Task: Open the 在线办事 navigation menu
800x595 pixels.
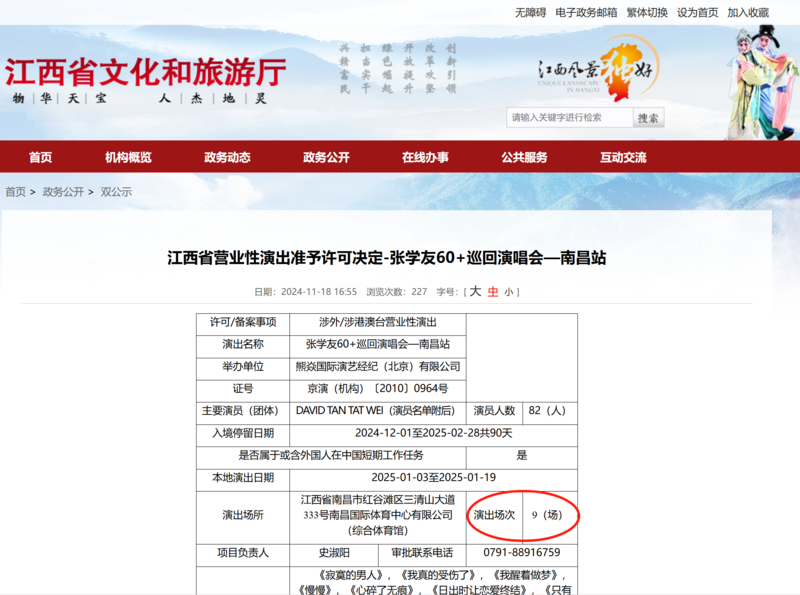Action: [425, 157]
